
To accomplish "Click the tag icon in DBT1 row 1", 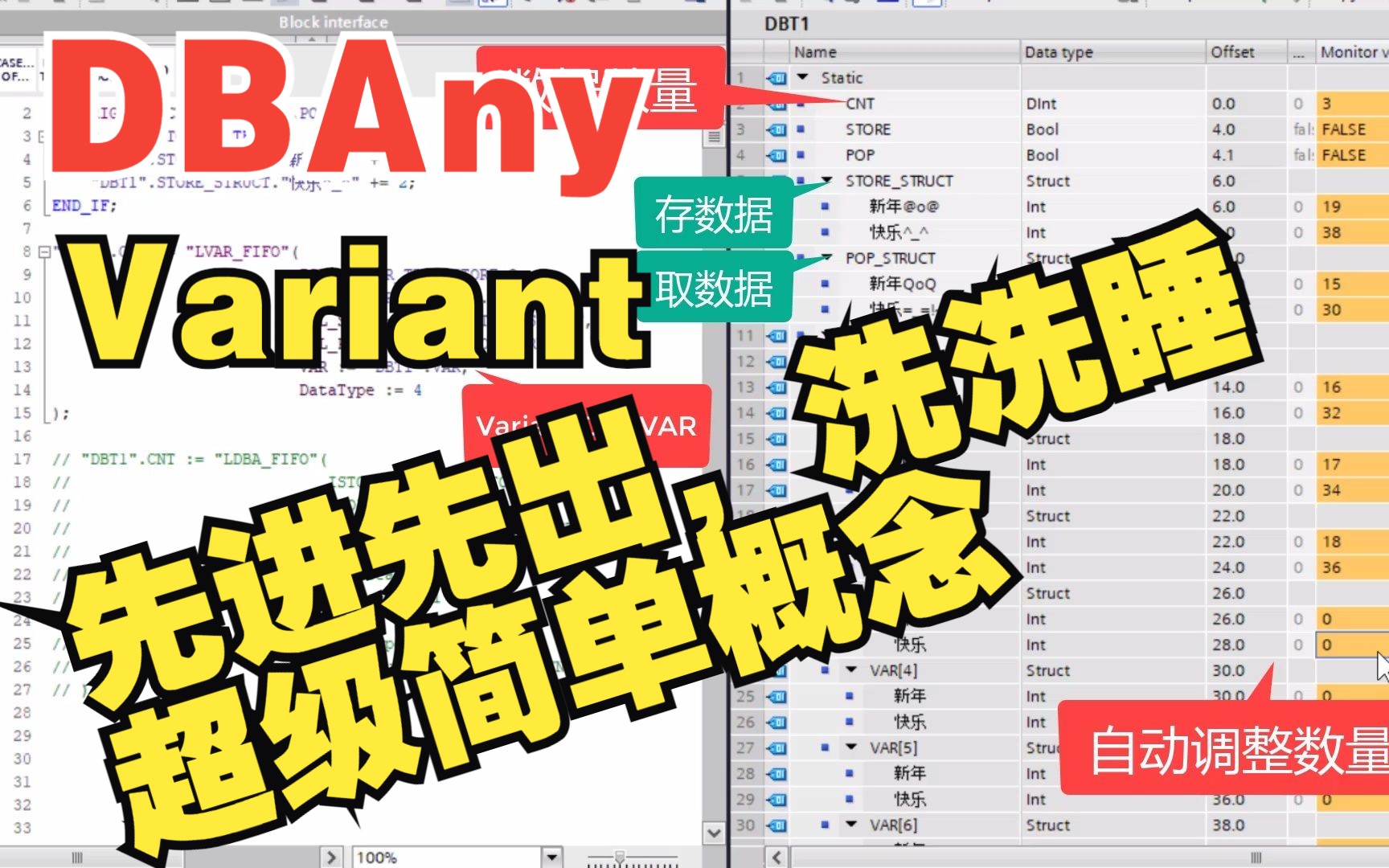I will tap(776, 78).
